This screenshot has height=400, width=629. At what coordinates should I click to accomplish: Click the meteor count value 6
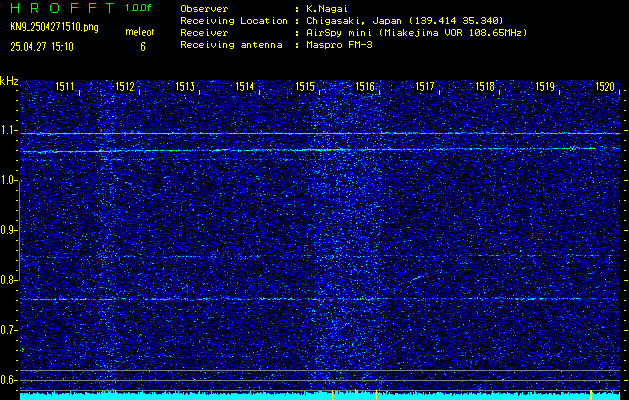click(143, 47)
